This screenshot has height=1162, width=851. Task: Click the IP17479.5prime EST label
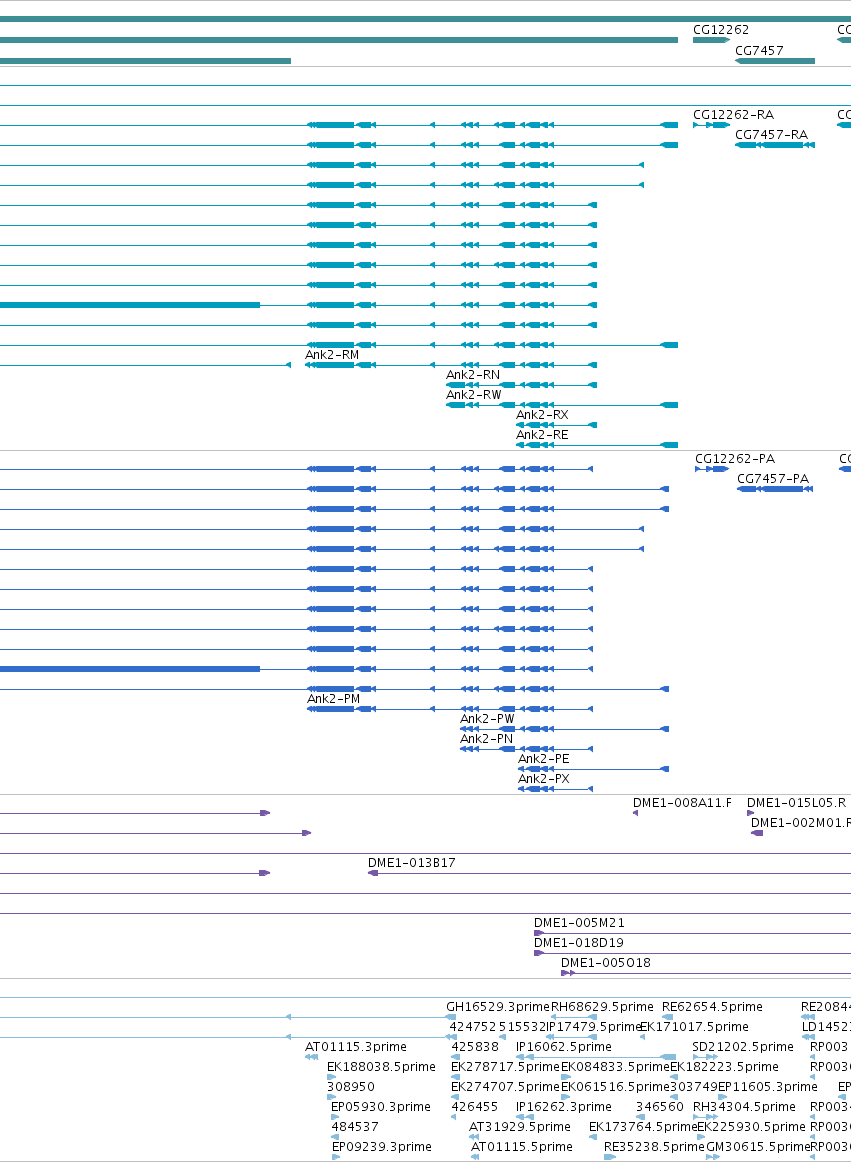(593, 1026)
